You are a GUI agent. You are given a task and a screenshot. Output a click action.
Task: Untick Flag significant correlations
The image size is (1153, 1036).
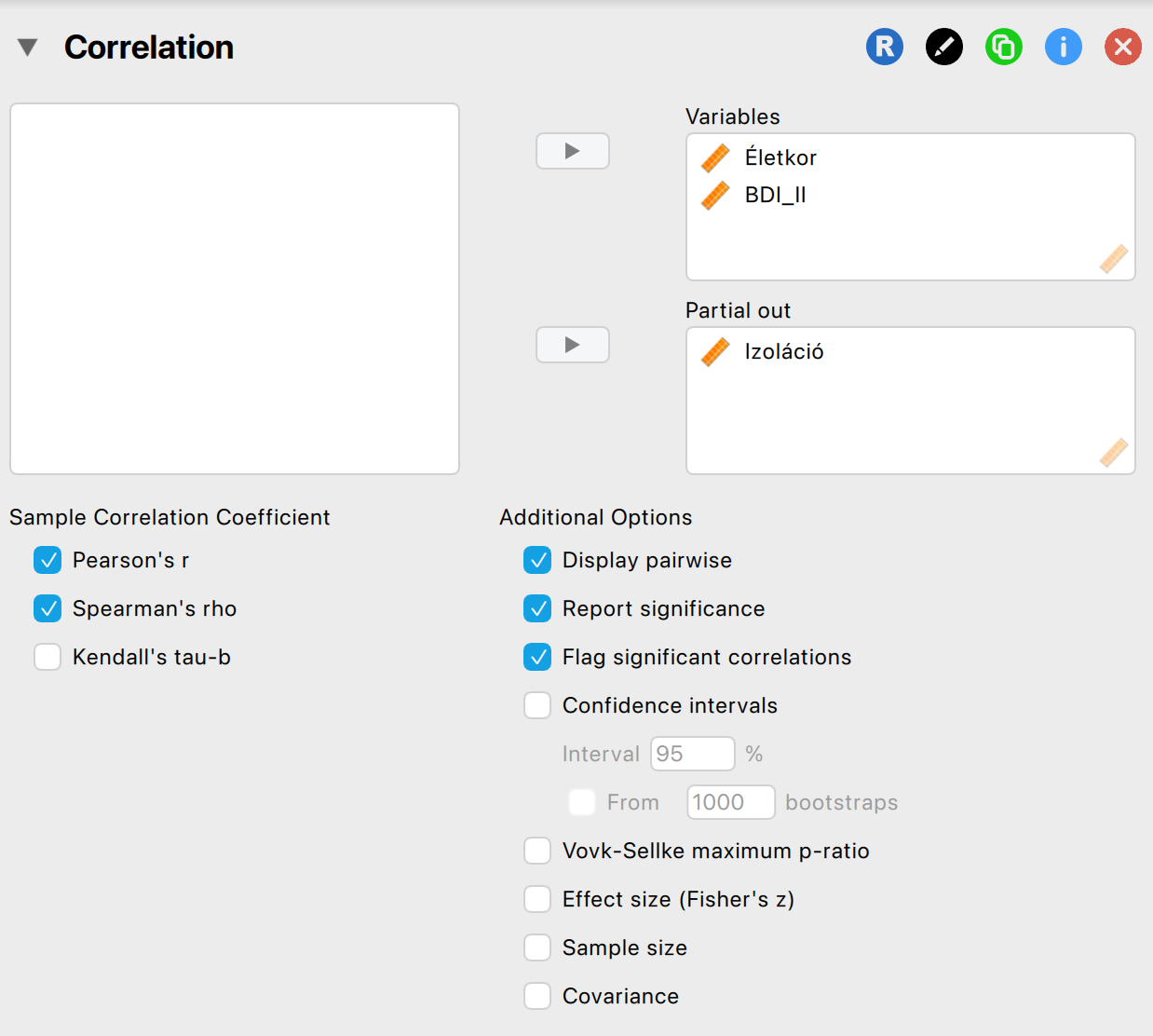click(x=537, y=657)
